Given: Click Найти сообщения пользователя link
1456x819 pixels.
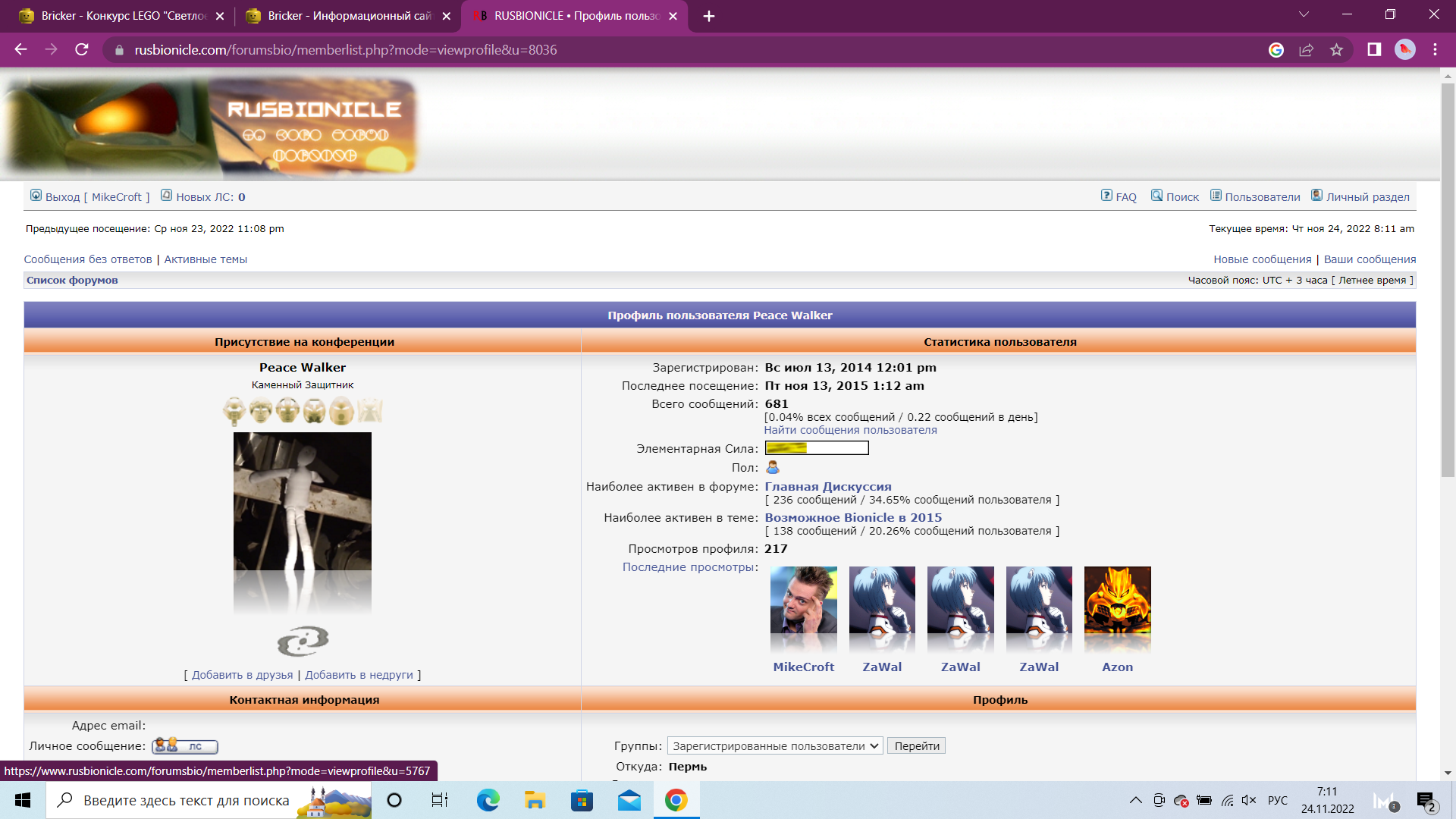Looking at the screenshot, I should coord(850,430).
